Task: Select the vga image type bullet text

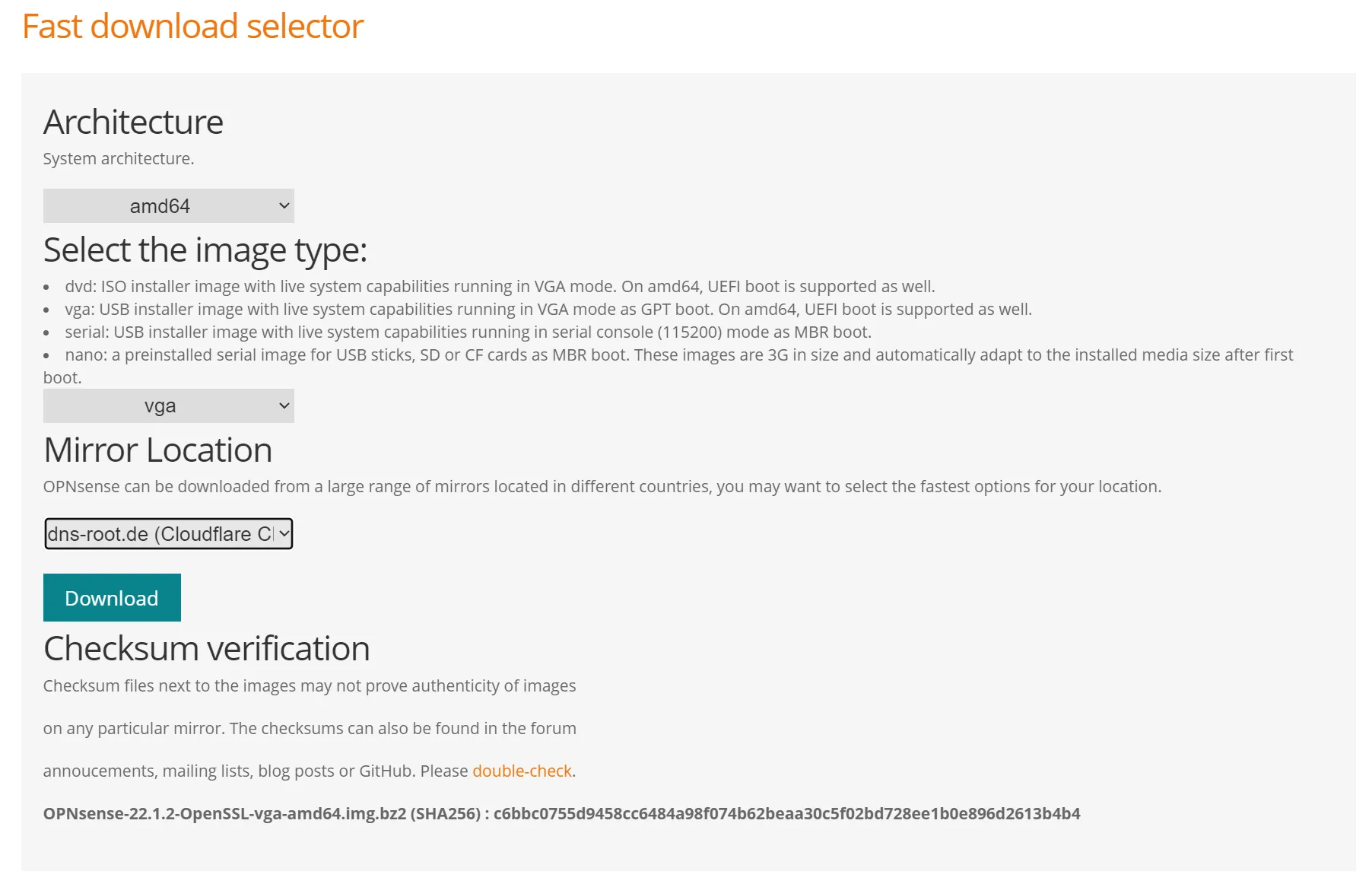Action: tap(548, 309)
